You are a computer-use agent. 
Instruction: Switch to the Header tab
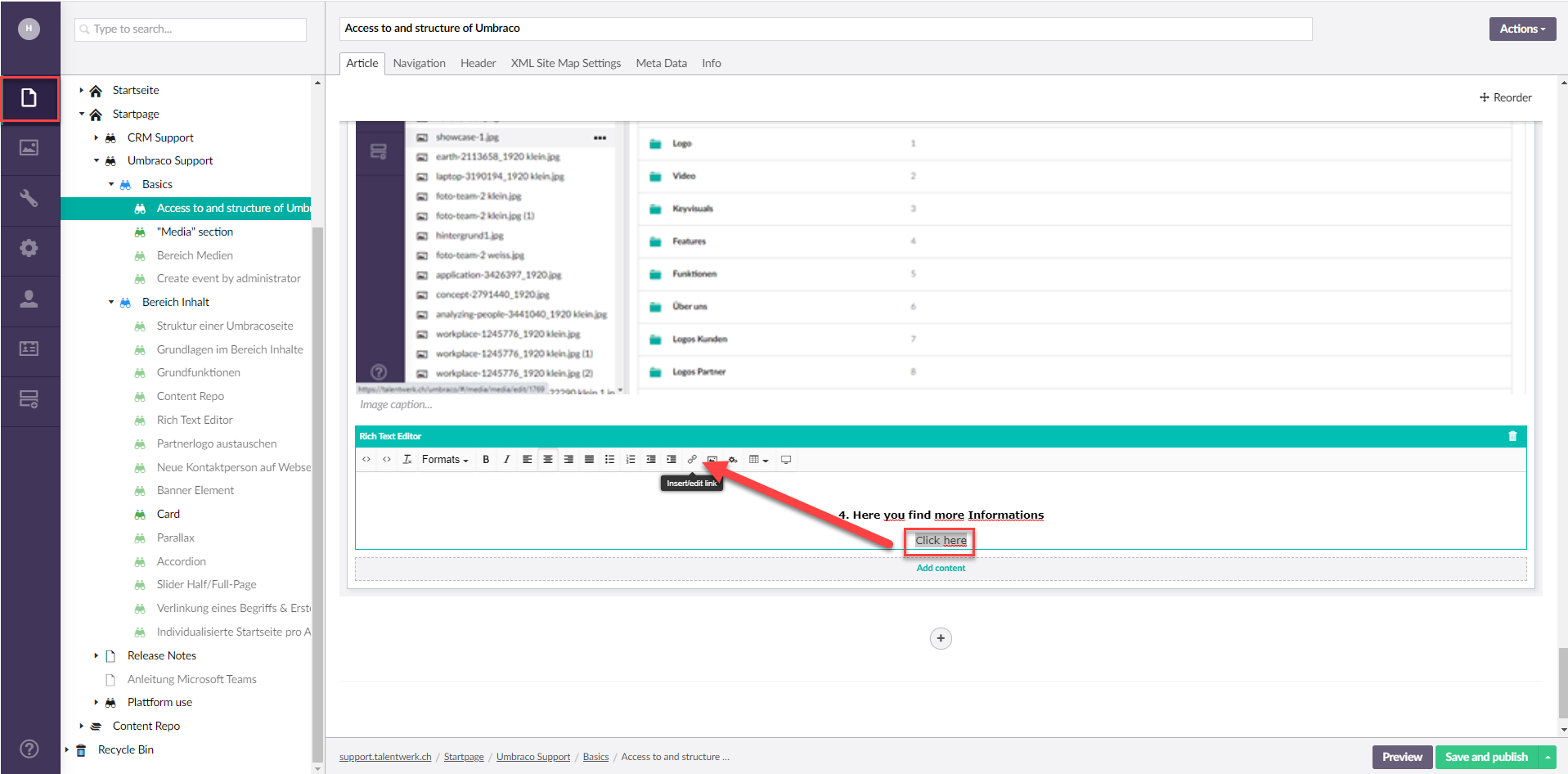478,63
